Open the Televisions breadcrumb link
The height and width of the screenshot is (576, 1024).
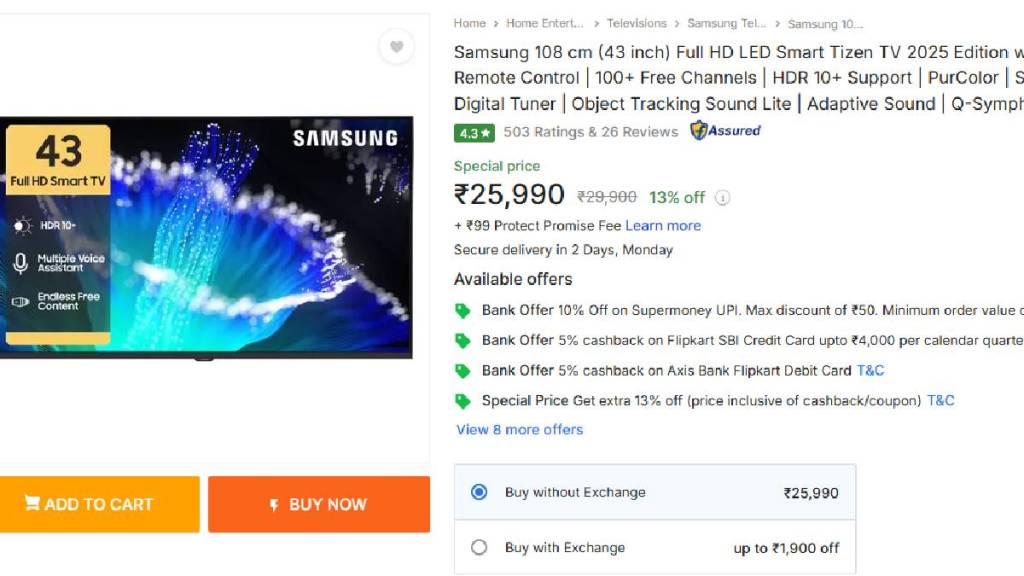[x=636, y=23]
